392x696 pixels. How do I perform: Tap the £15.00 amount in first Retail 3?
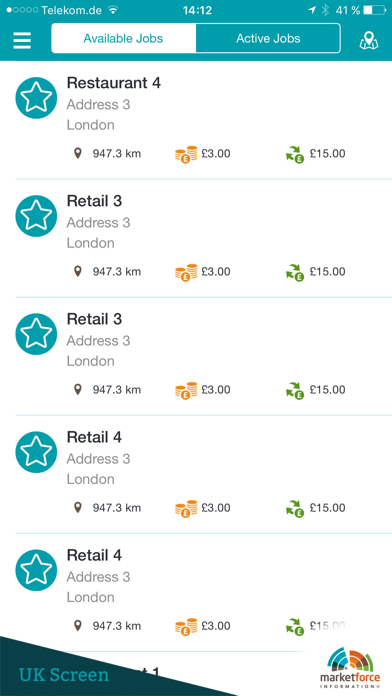[x=328, y=272]
